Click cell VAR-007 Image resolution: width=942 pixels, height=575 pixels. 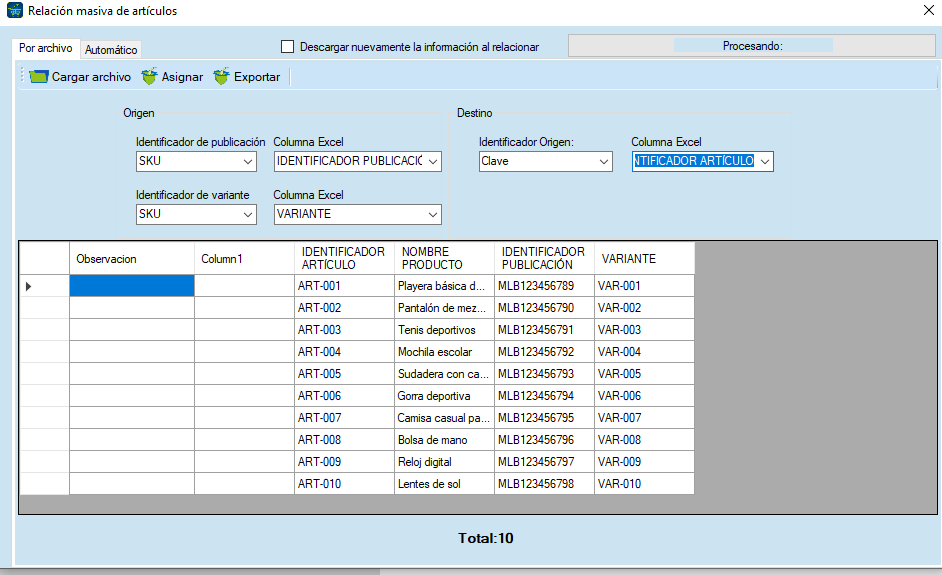point(645,418)
